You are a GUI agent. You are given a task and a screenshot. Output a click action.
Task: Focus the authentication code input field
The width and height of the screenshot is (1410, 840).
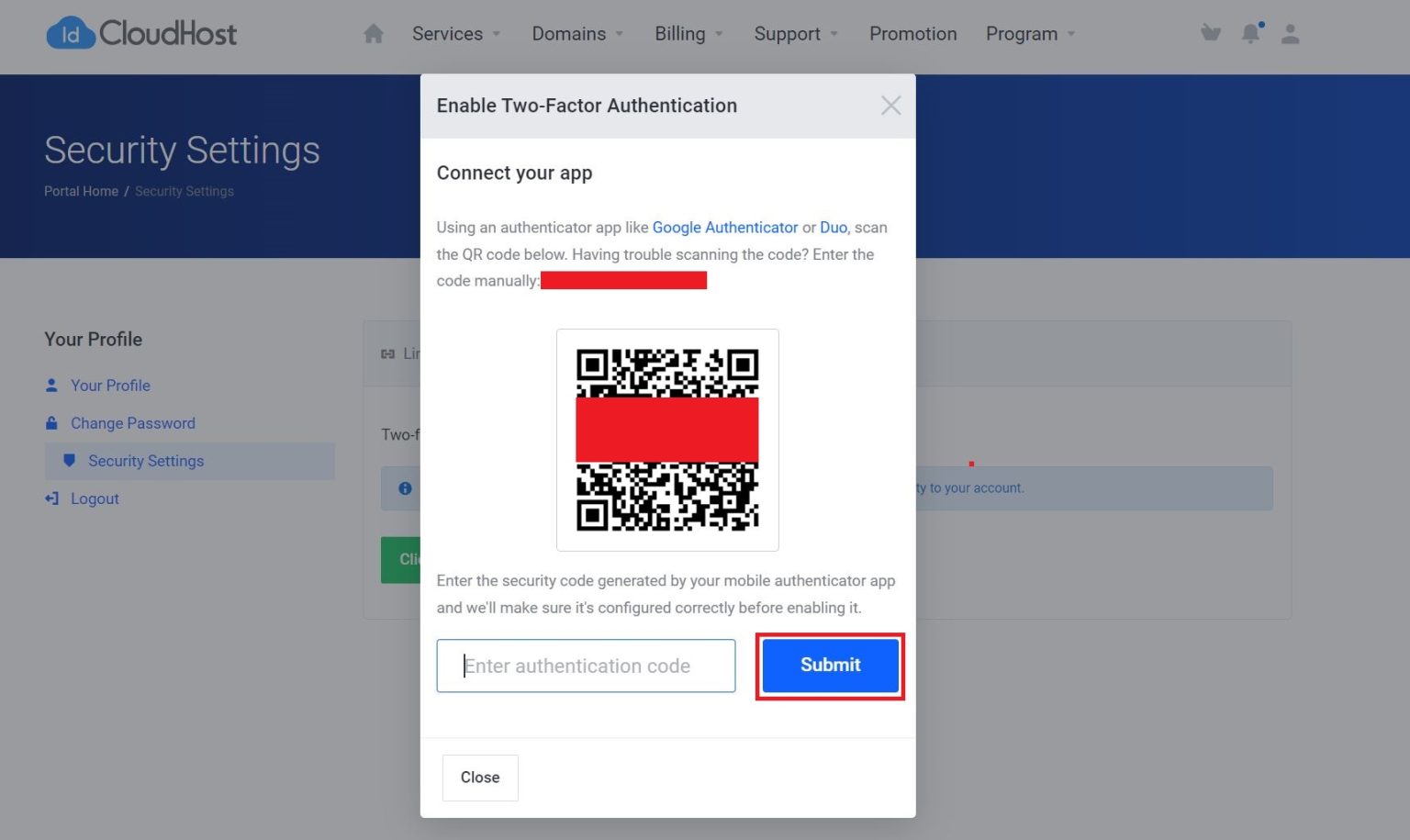coord(585,665)
